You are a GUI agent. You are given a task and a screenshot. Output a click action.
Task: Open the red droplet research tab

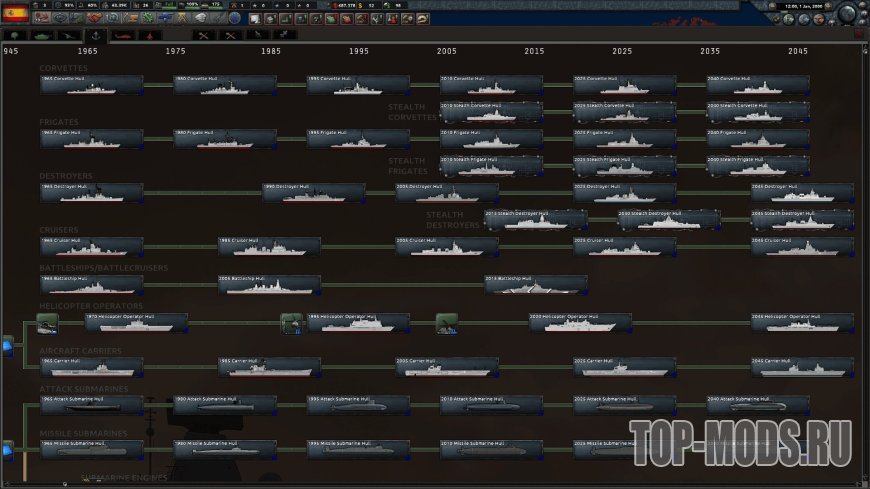click(151, 35)
